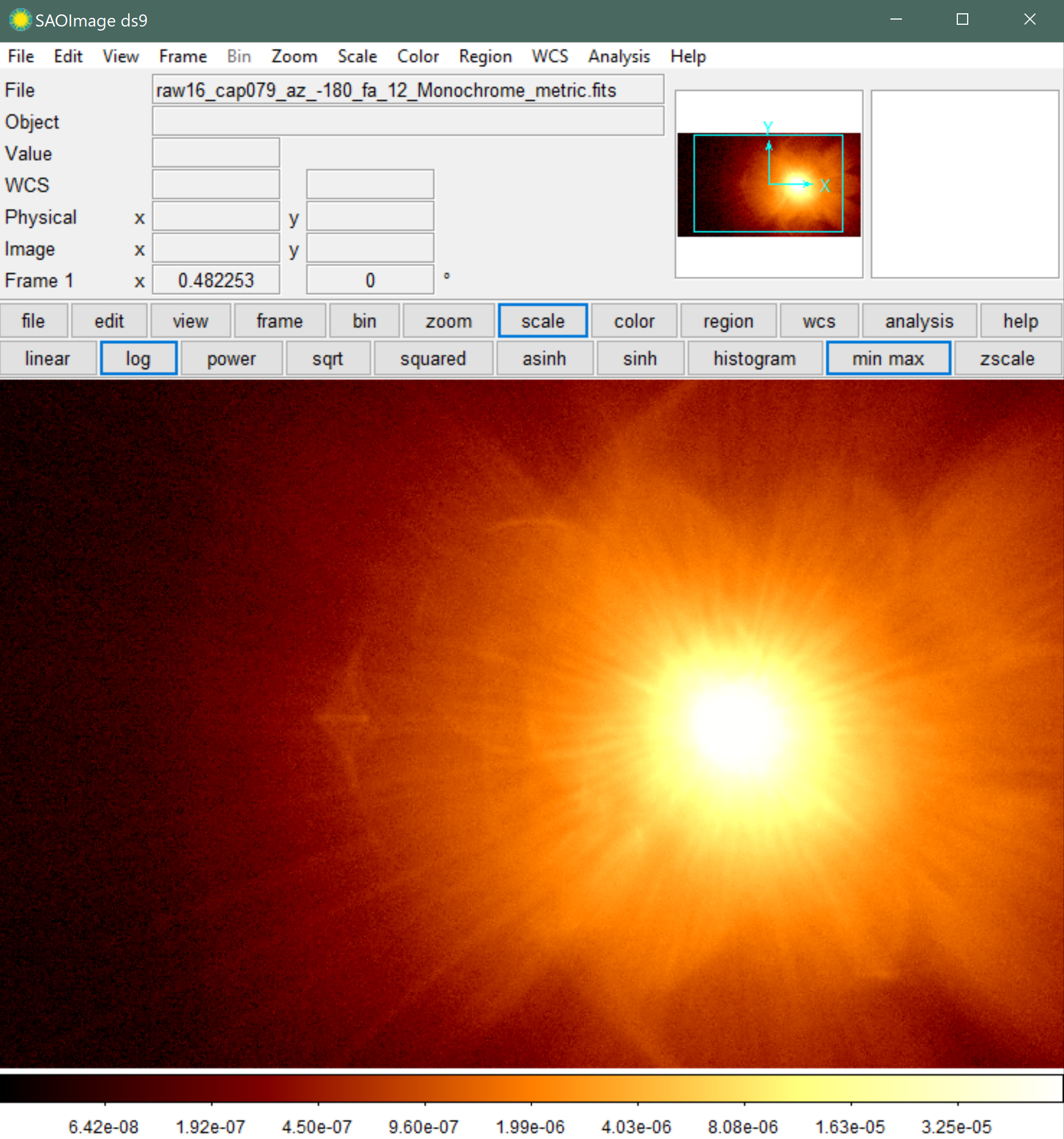Open the Scale menu
The height and width of the screenshot is (1139, 1064).
[357, 57]
